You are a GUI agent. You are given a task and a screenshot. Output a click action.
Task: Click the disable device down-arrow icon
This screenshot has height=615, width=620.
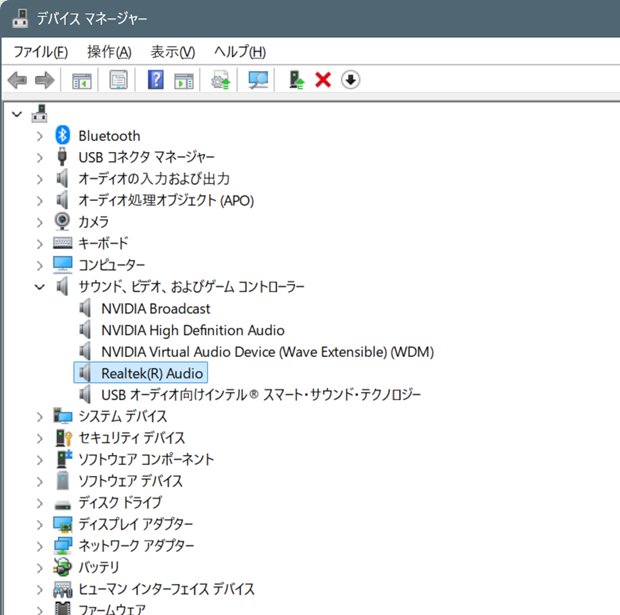[x=350, y=80]
